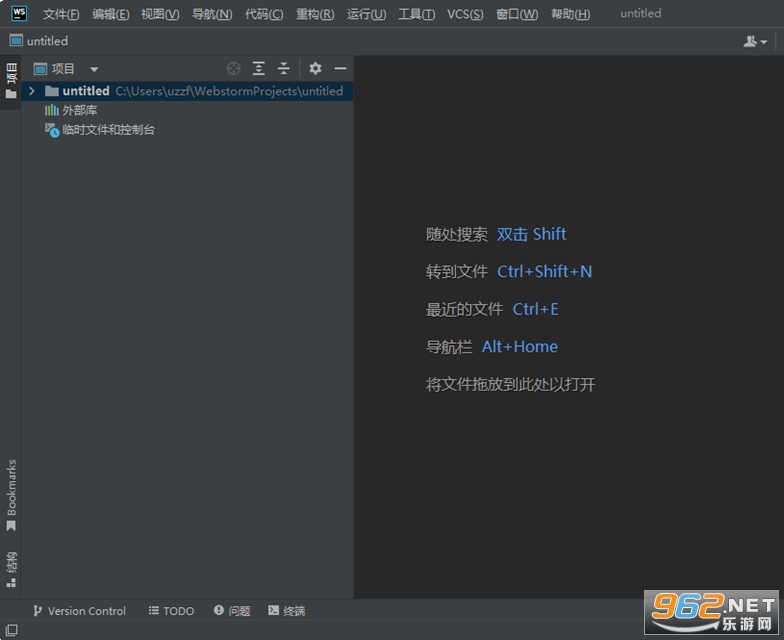Click the 临时文件和控制台 scratch icon

pyautogui.click(x=52, y=130)
